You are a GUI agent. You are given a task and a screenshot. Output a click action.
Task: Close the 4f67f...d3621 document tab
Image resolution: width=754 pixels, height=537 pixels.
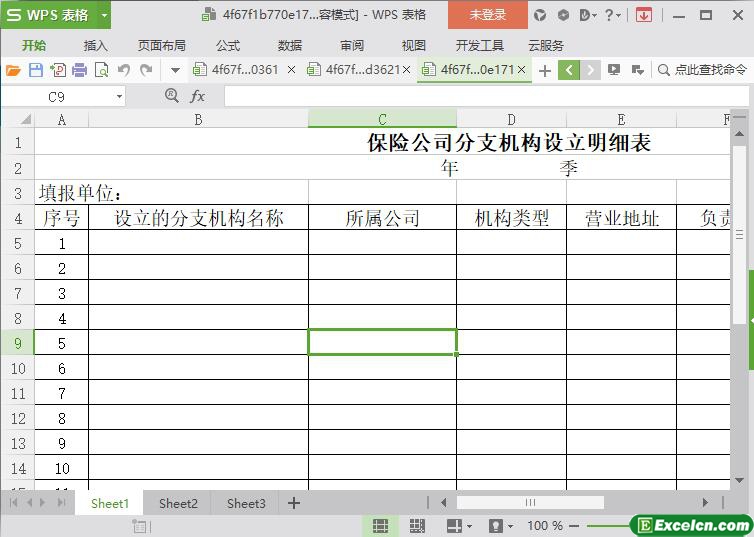[x=407, y=70]
